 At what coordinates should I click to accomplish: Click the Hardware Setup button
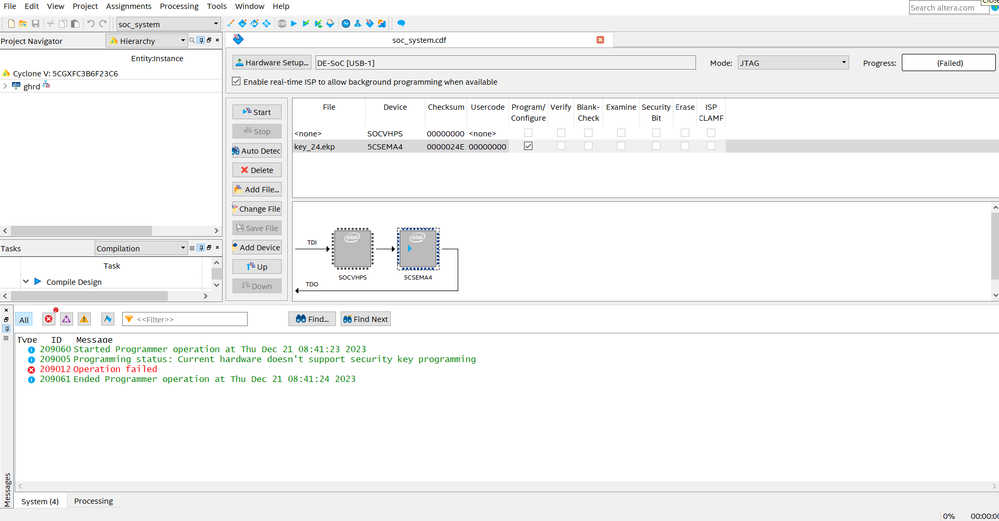click(271, 62)
